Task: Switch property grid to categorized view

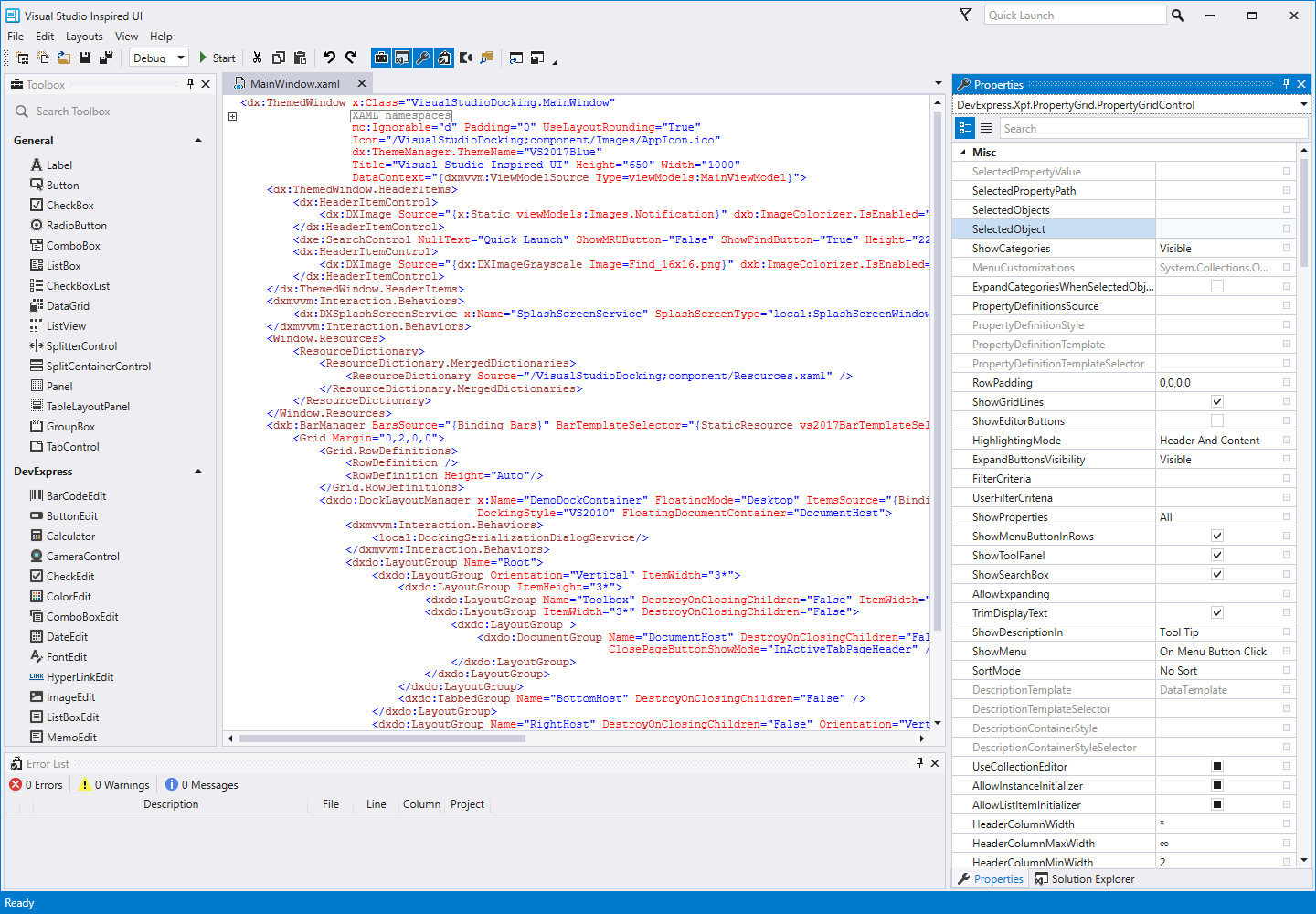Action: pyautogui.click(x=965, y=128)
